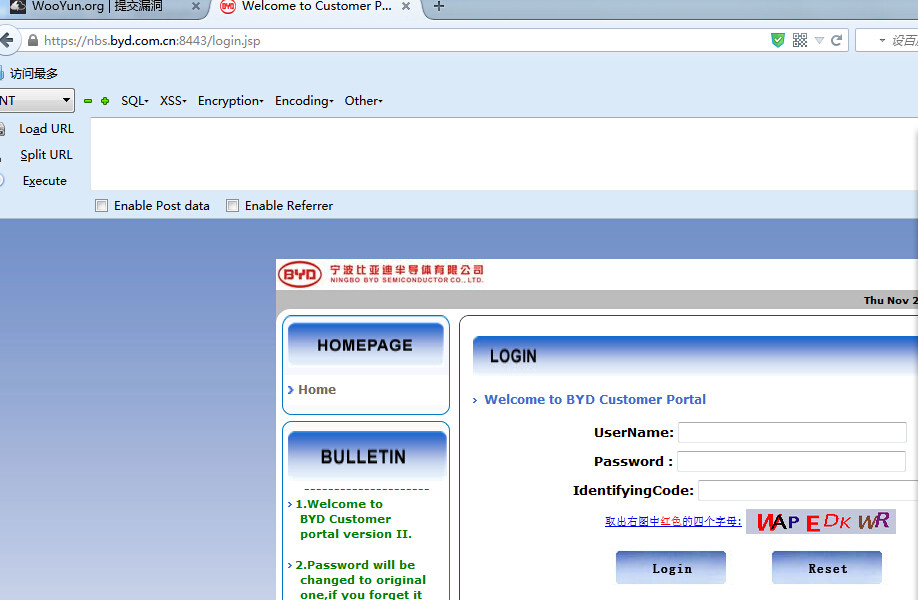
Task: Click the IdentifyingCode input field
Action: click(808, 491)
